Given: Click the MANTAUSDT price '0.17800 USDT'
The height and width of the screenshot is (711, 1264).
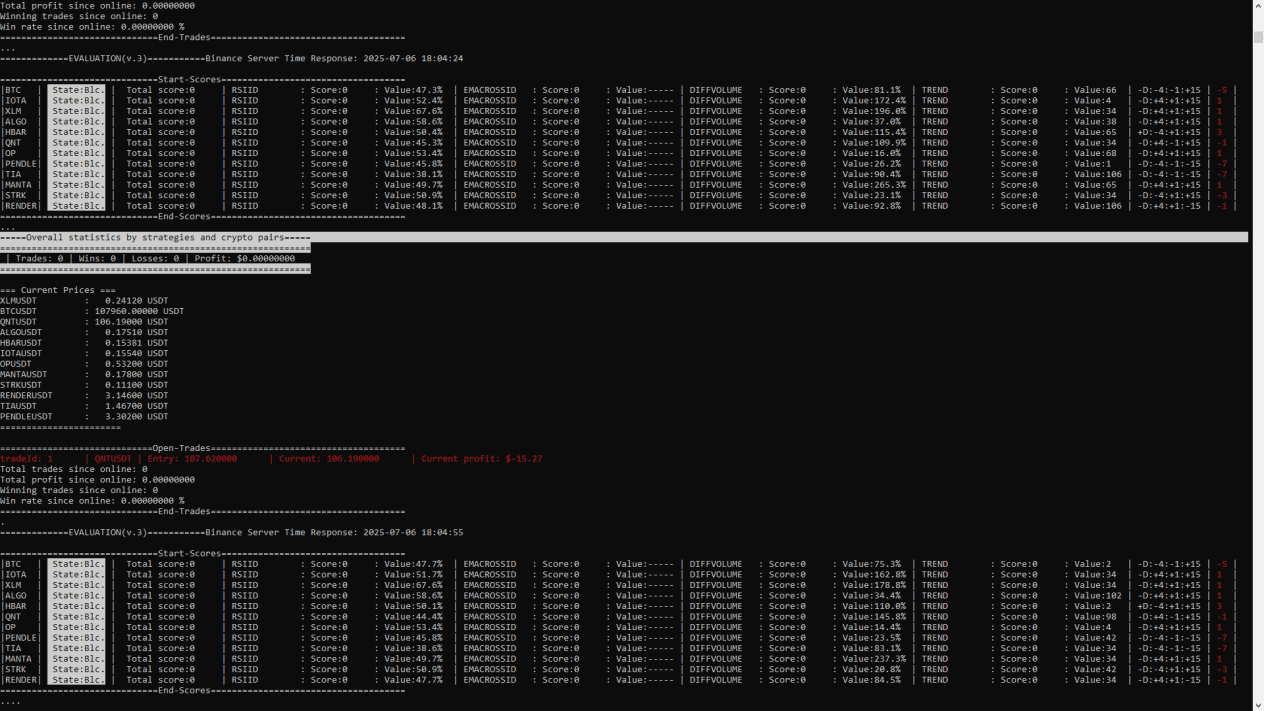Looking at the screenshot, I should coord(137,374).
